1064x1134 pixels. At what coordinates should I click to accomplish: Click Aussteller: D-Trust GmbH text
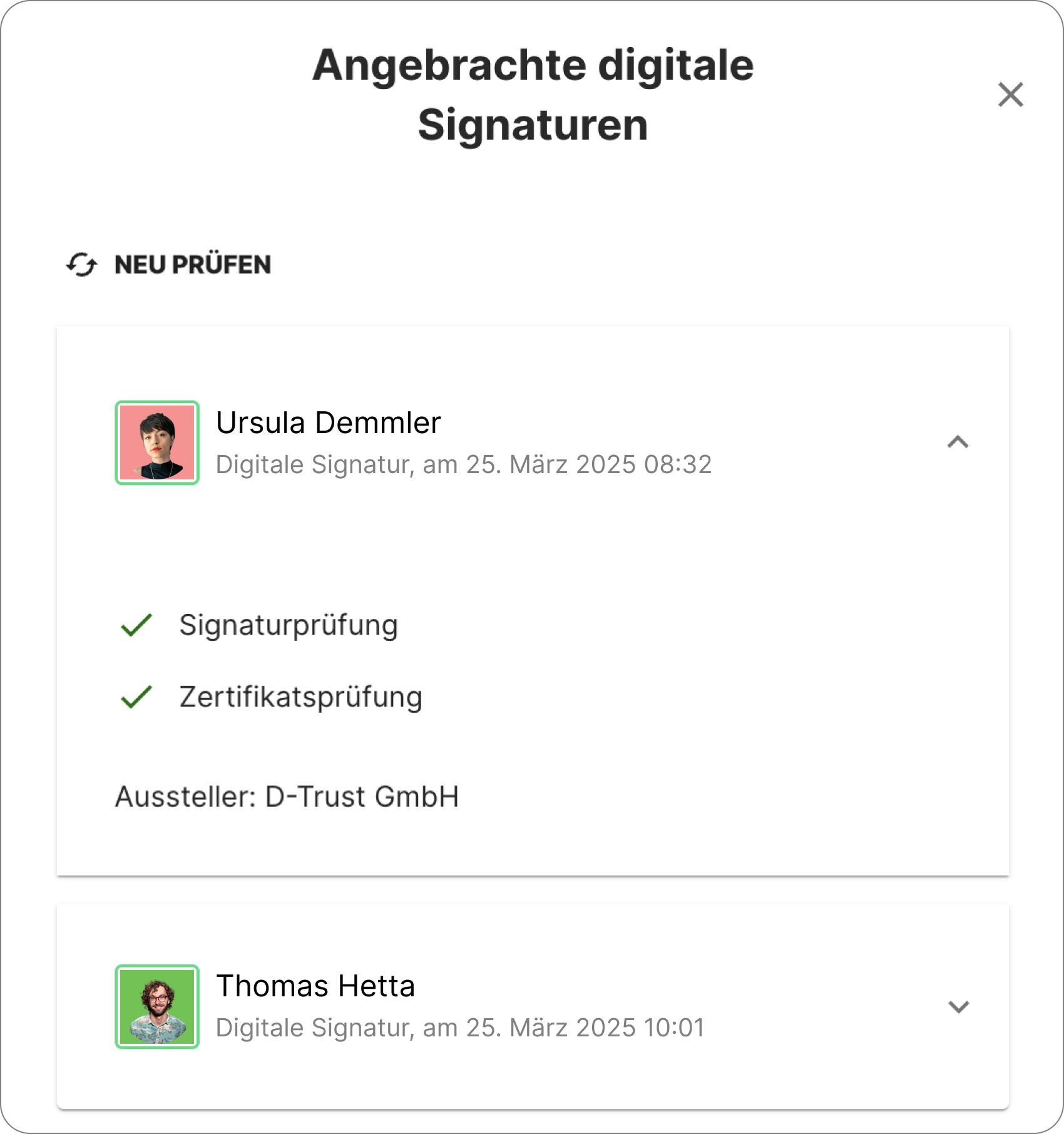pos(287,797)
